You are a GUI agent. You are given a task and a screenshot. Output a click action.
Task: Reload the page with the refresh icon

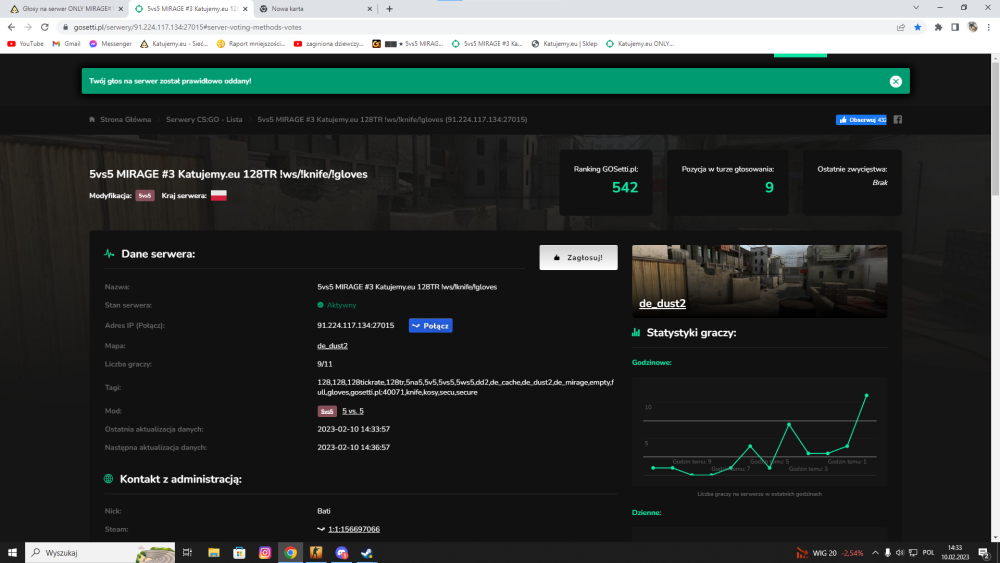click(45, 27)
